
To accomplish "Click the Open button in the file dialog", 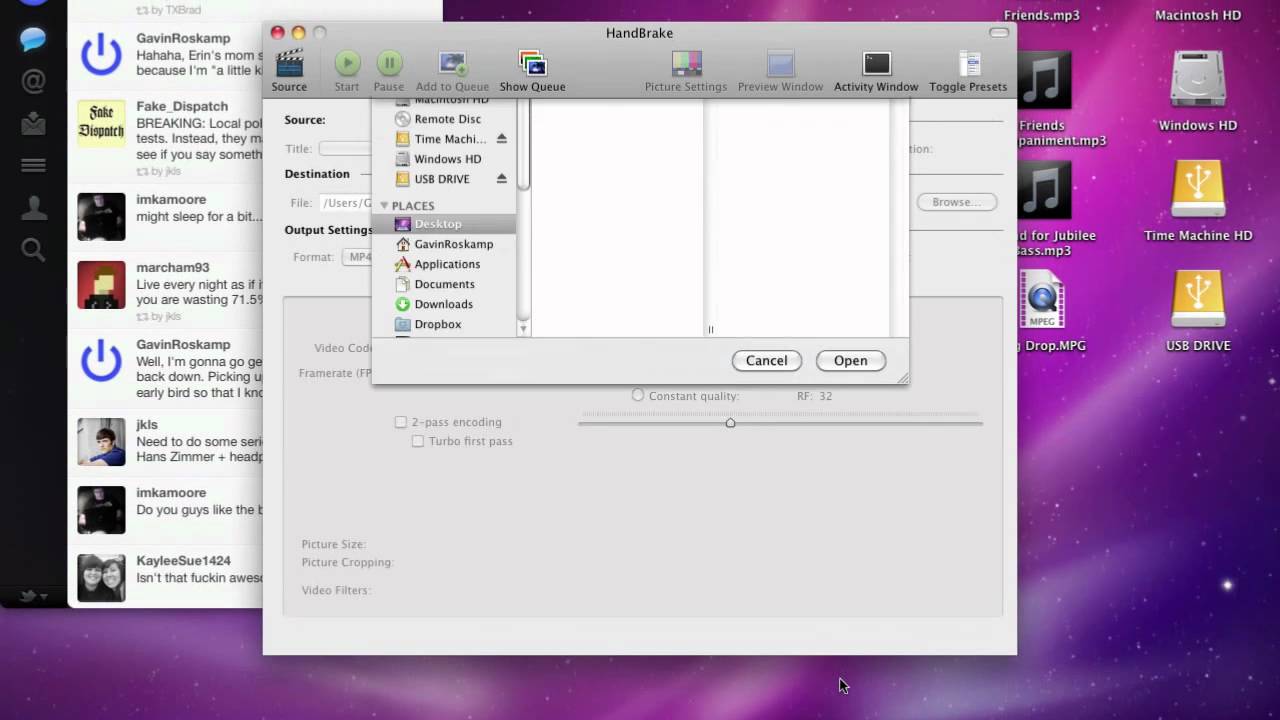I will tap(851, 361).
